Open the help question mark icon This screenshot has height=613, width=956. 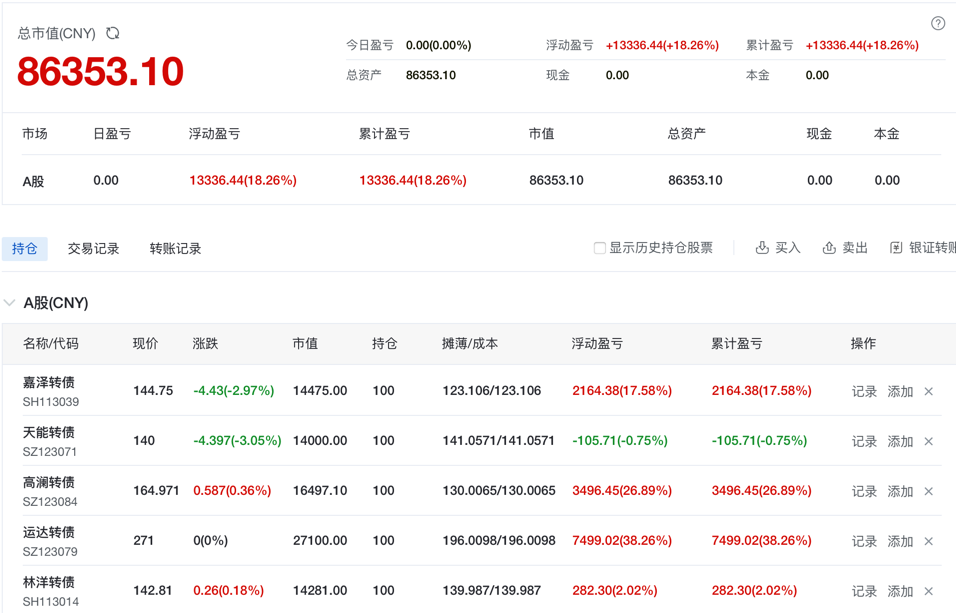(937, 23)
